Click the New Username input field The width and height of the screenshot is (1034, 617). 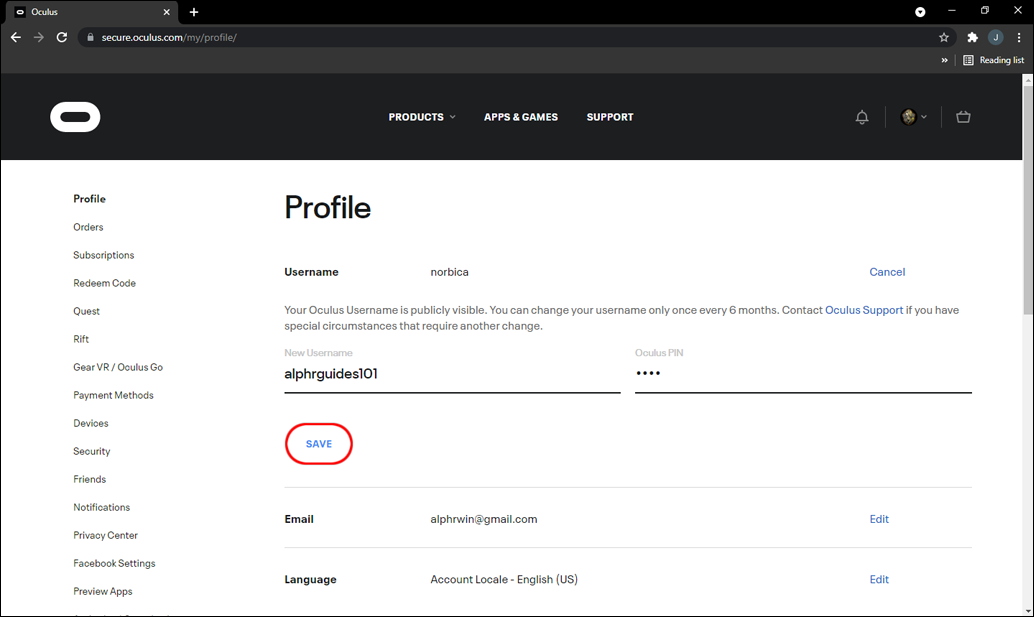(x=452, y=375)
